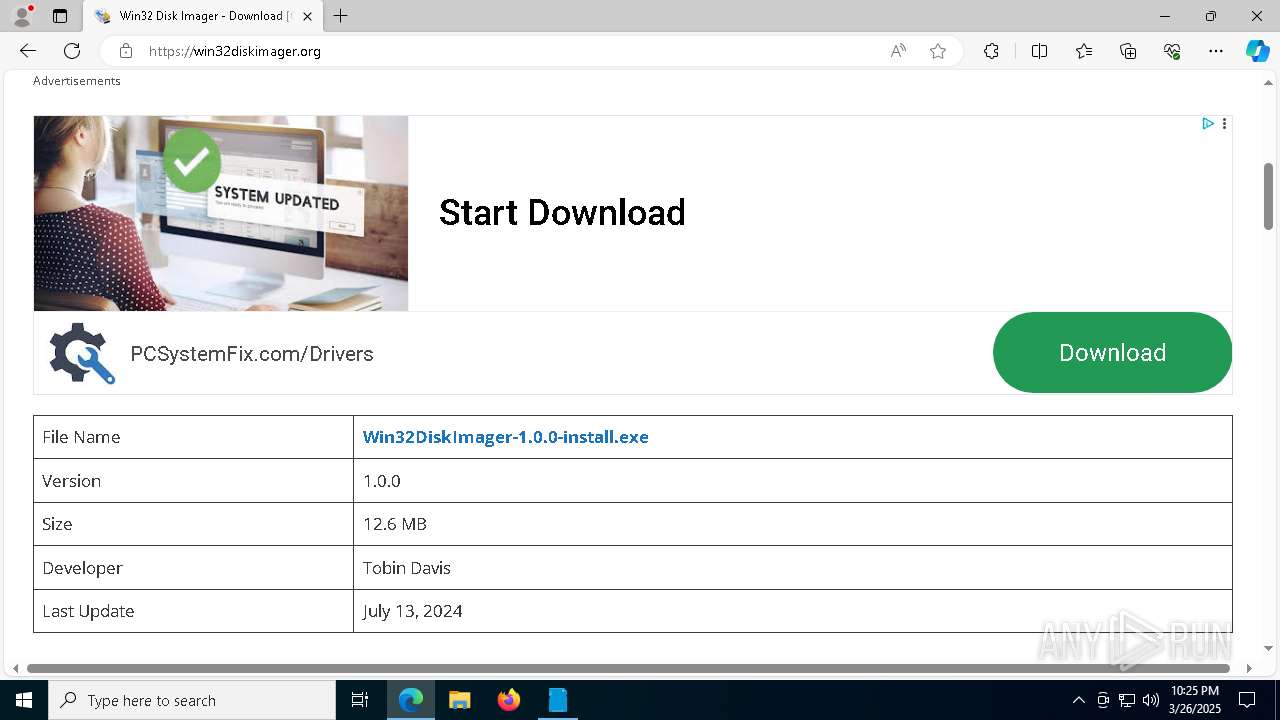Viewport: 1280px width, 720px height.
Task: Select the date July 13, 2024
Action: click(413, 611)
